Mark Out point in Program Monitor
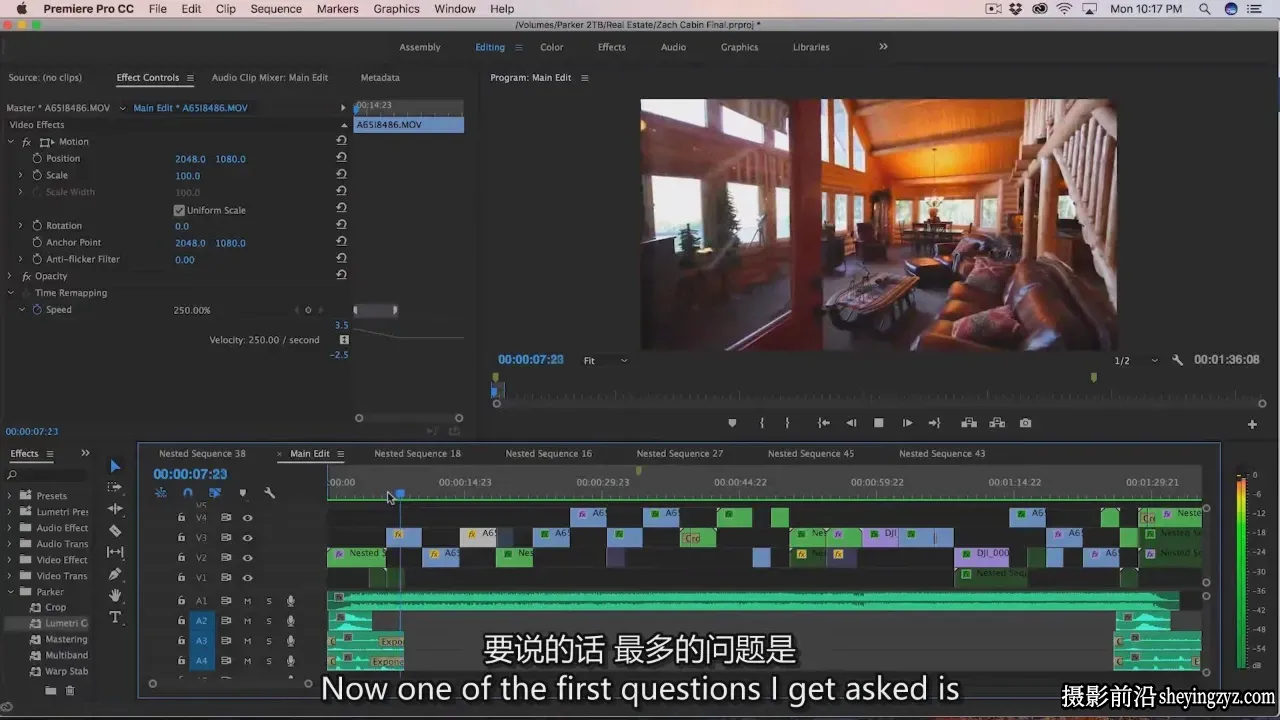Screen dimensions: 1280x720 coord(787,423)
